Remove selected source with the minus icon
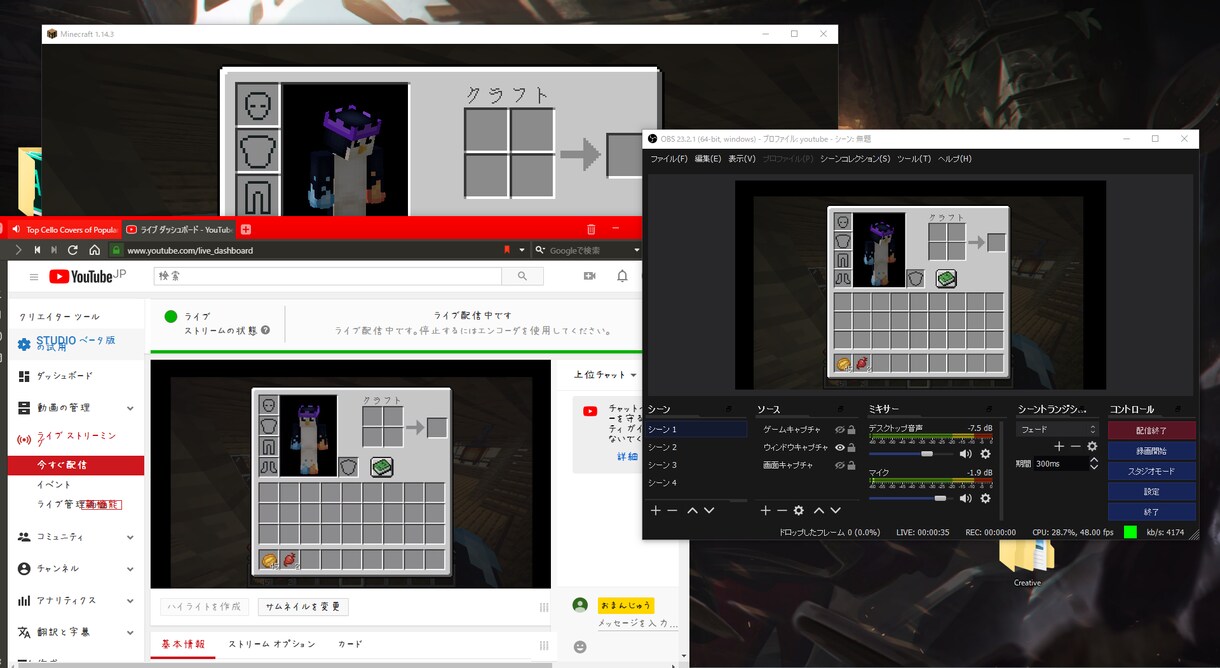 coord(782,510)
